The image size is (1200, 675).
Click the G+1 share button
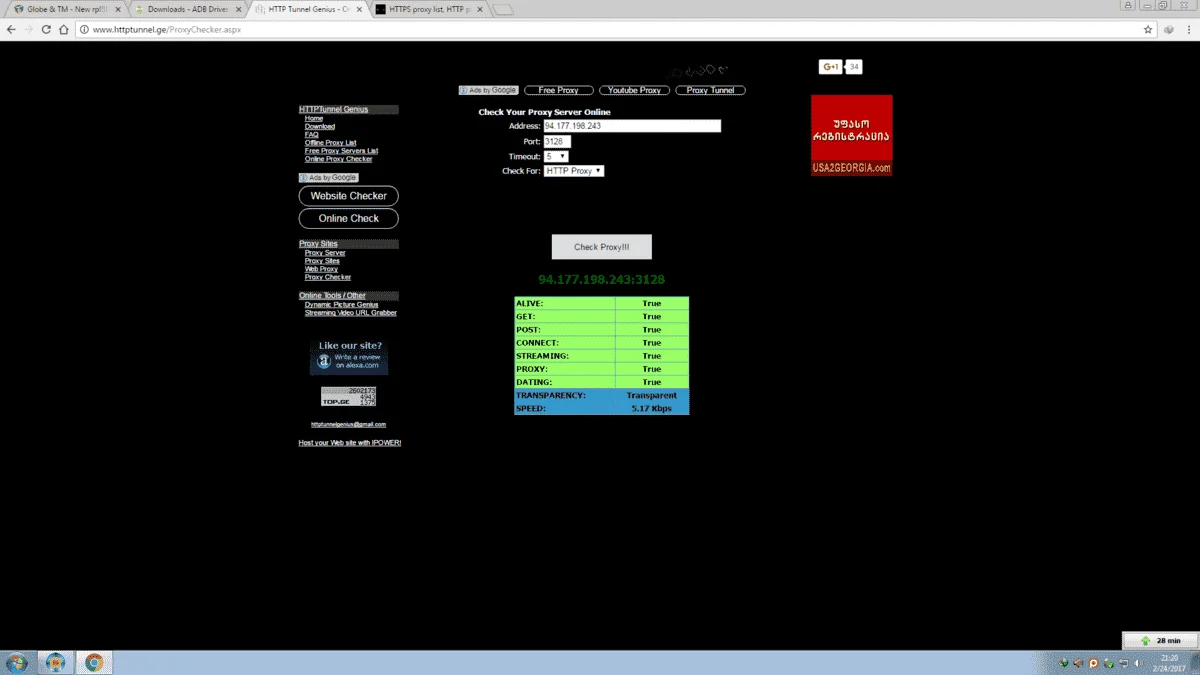[x=830, y=67]
